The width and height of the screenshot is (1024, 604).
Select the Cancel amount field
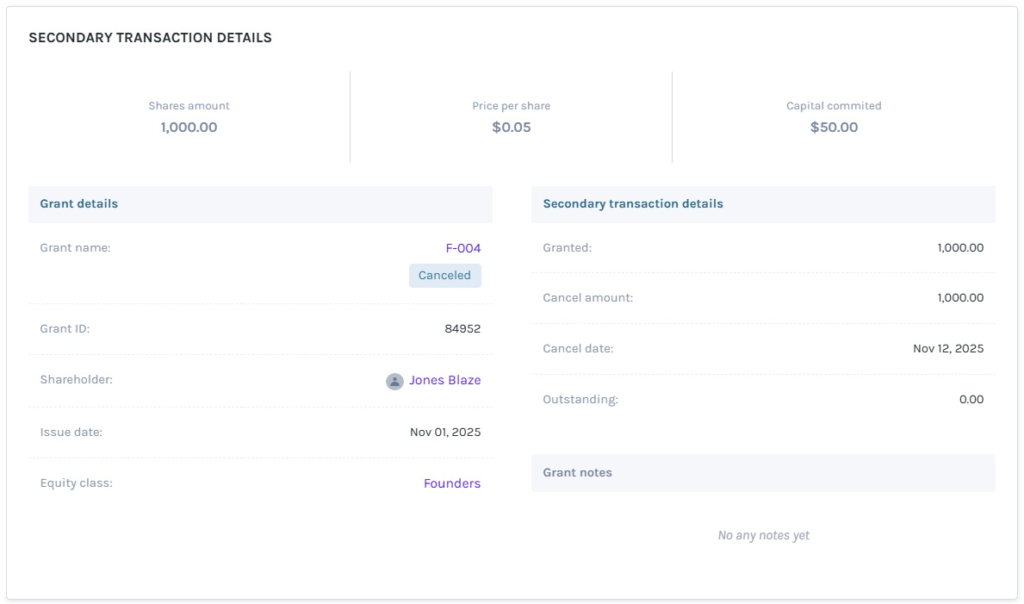pyautogui.click(x=585, y=297)
